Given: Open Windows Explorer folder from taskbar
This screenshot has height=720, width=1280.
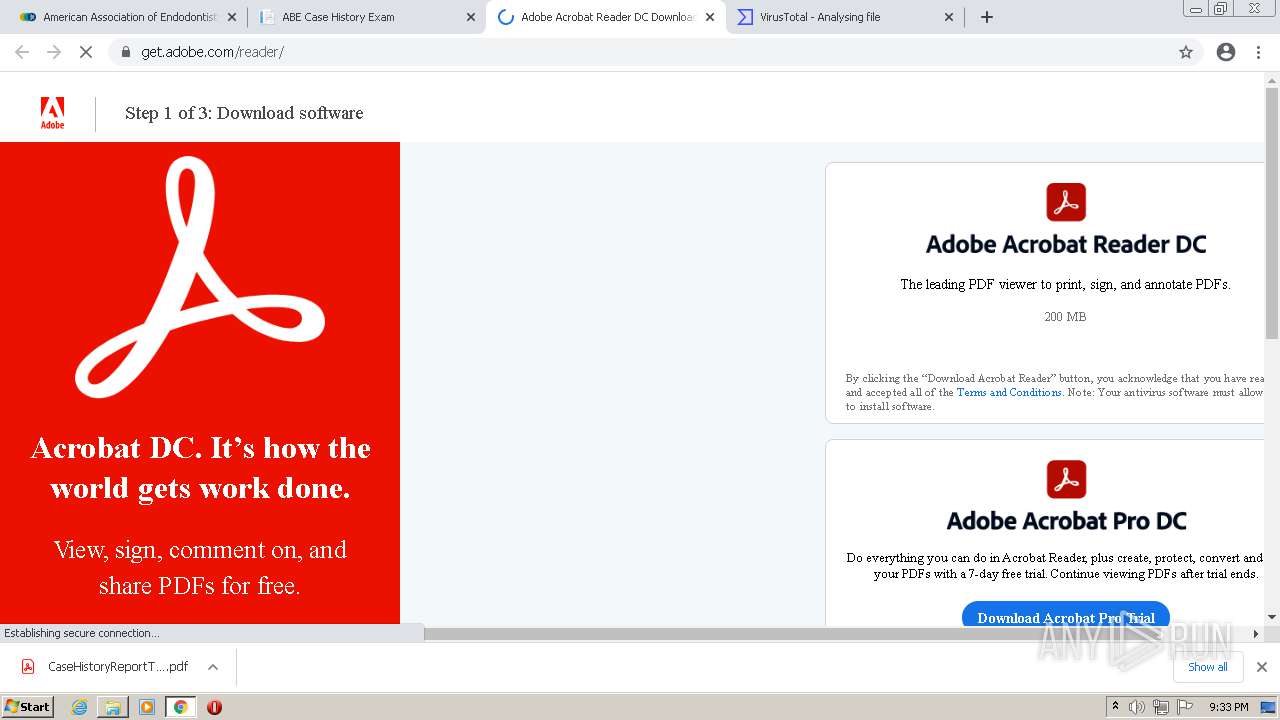Looking at the screenshot, I should point(113,707).
